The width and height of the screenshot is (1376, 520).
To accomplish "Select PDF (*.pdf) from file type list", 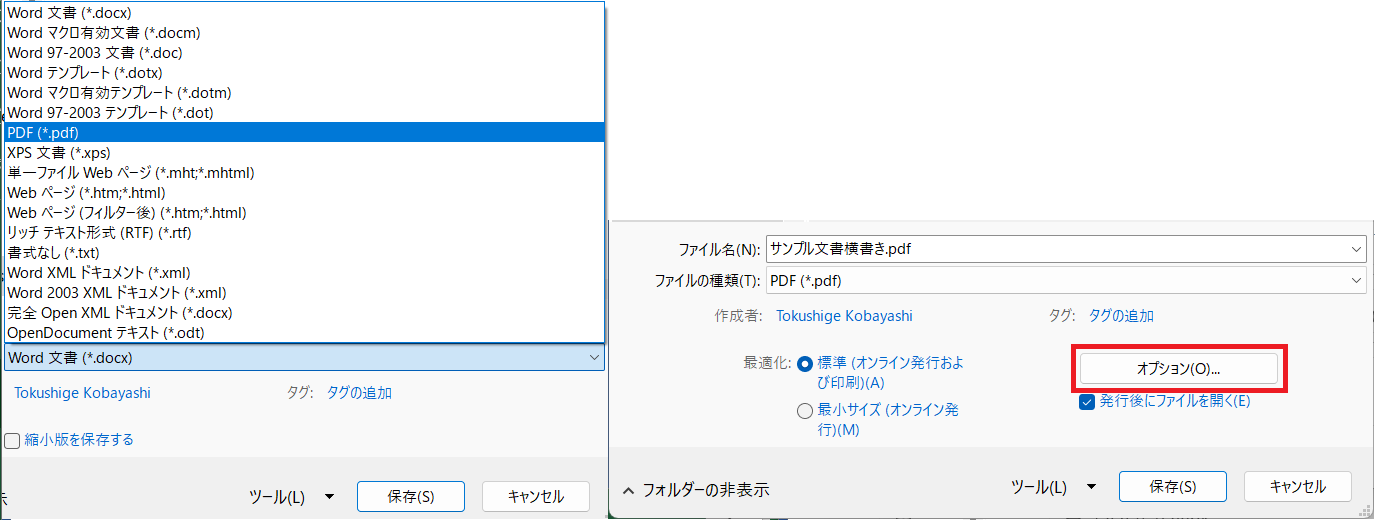I will tap(42, 132).
